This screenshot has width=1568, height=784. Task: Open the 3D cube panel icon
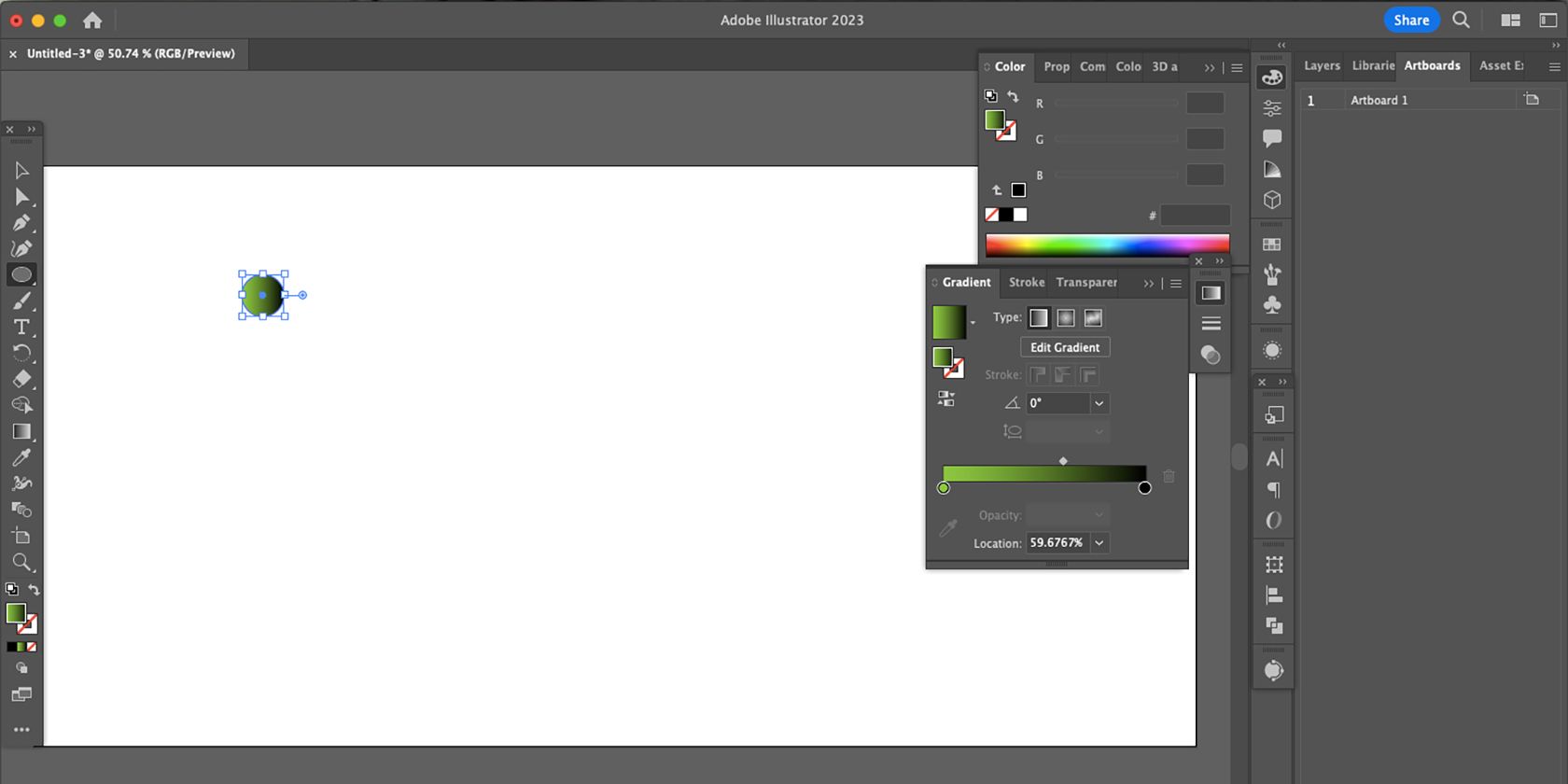[x=1272, y=200]
